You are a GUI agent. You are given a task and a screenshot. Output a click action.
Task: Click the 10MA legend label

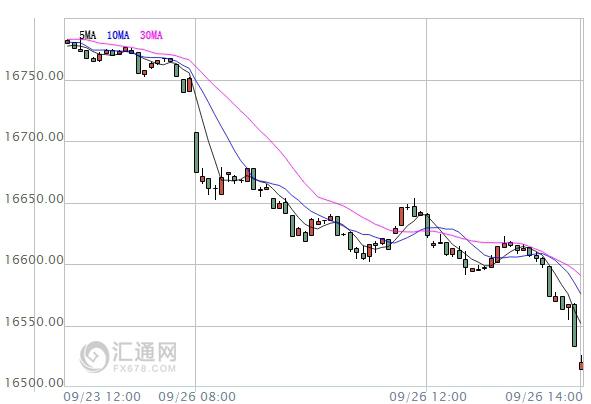tap(118, 35)
